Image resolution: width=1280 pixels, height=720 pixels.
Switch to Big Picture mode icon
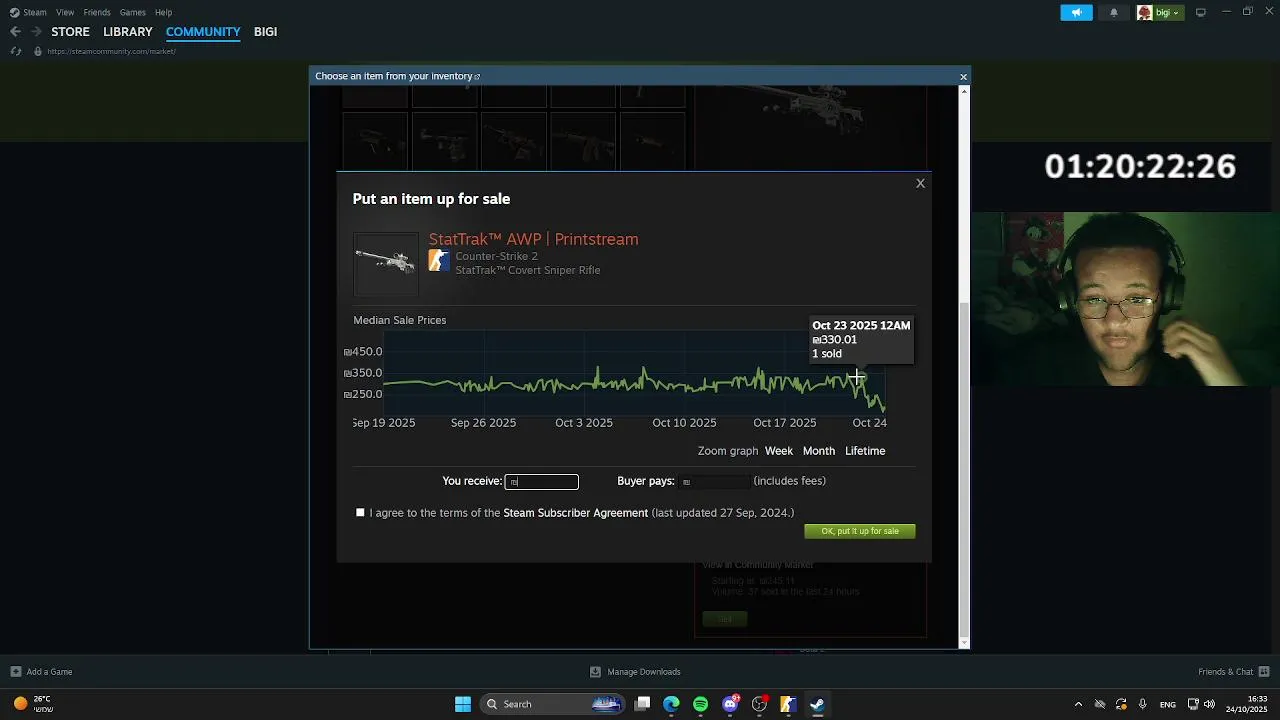(x=1200, y=12)
